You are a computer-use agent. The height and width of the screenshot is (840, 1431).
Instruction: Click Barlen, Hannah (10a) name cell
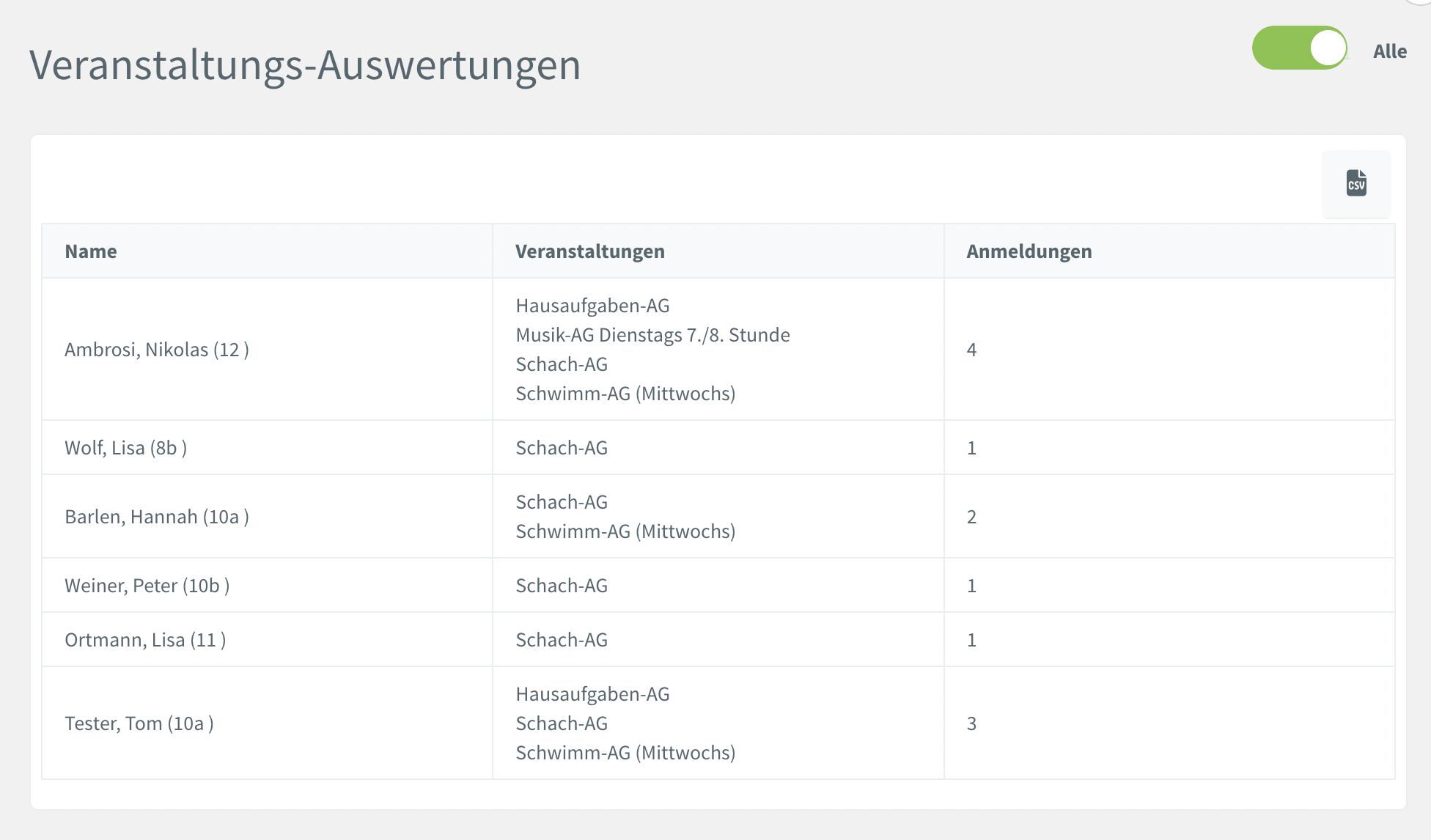point(157,517)
